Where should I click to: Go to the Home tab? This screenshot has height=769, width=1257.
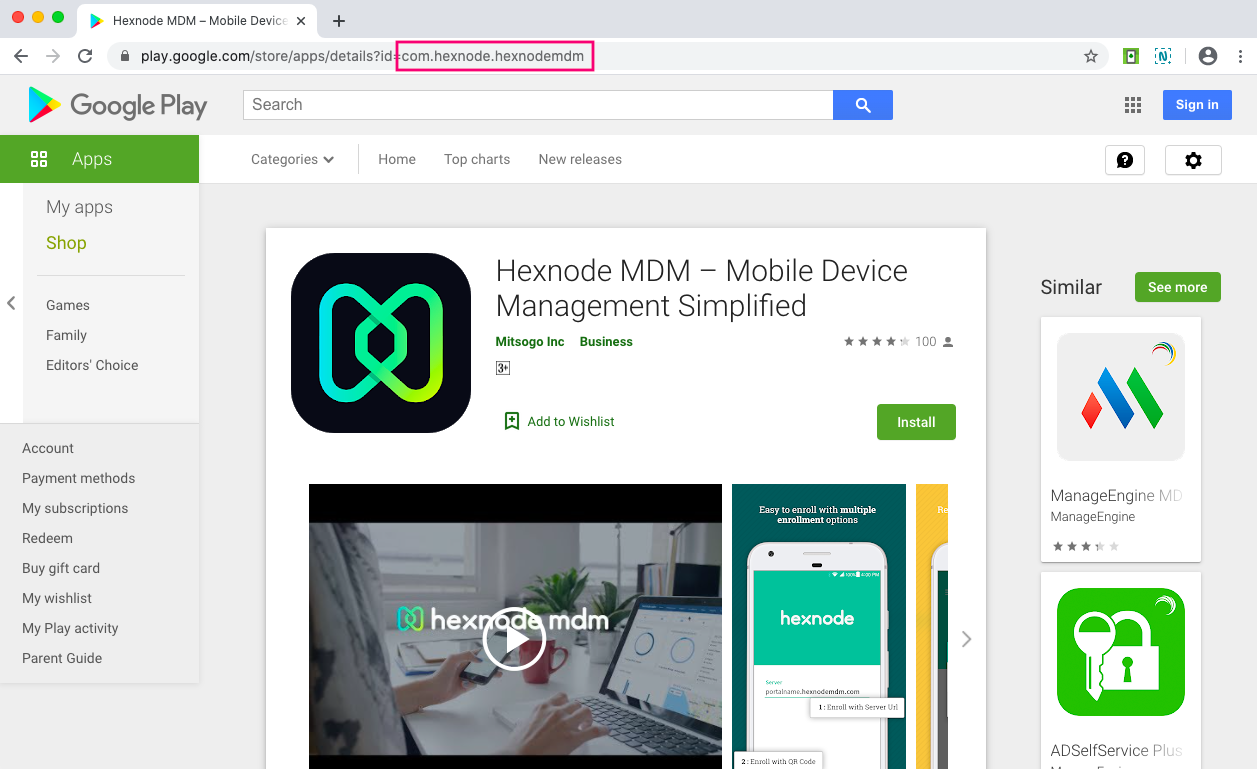(397, 159)
